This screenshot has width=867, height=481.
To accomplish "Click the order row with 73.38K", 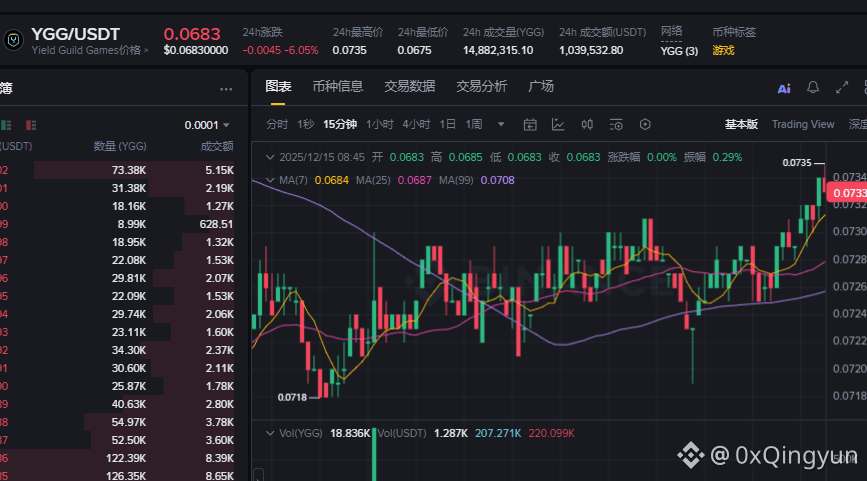I will pos(117,170).
